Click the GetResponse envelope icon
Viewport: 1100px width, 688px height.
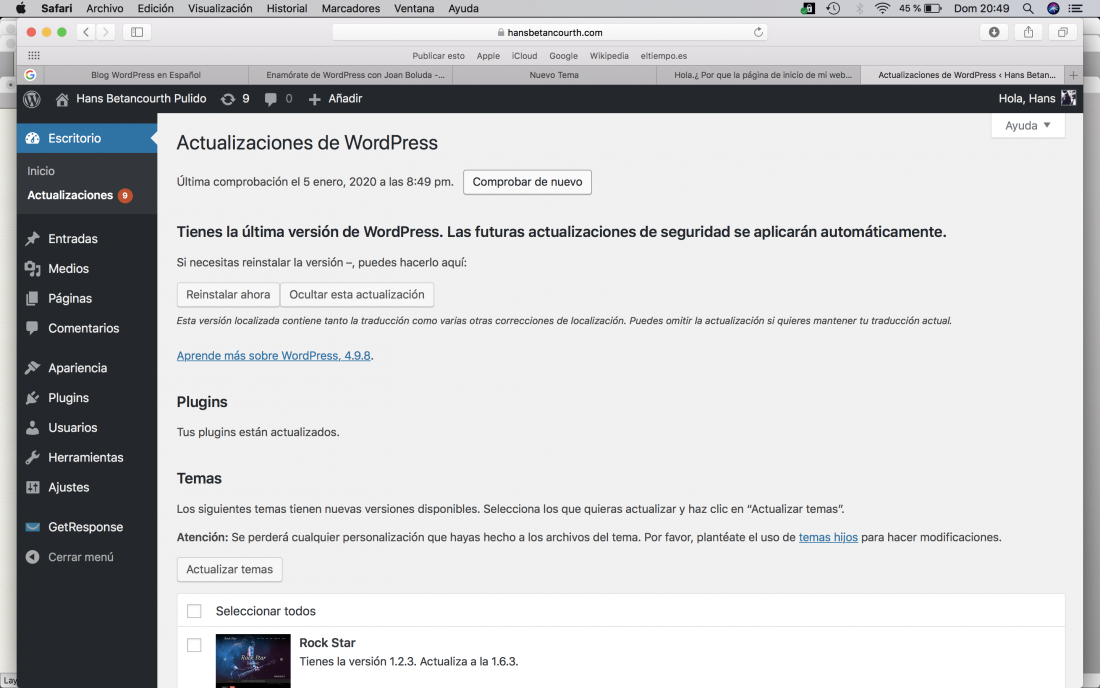point(32,527)
